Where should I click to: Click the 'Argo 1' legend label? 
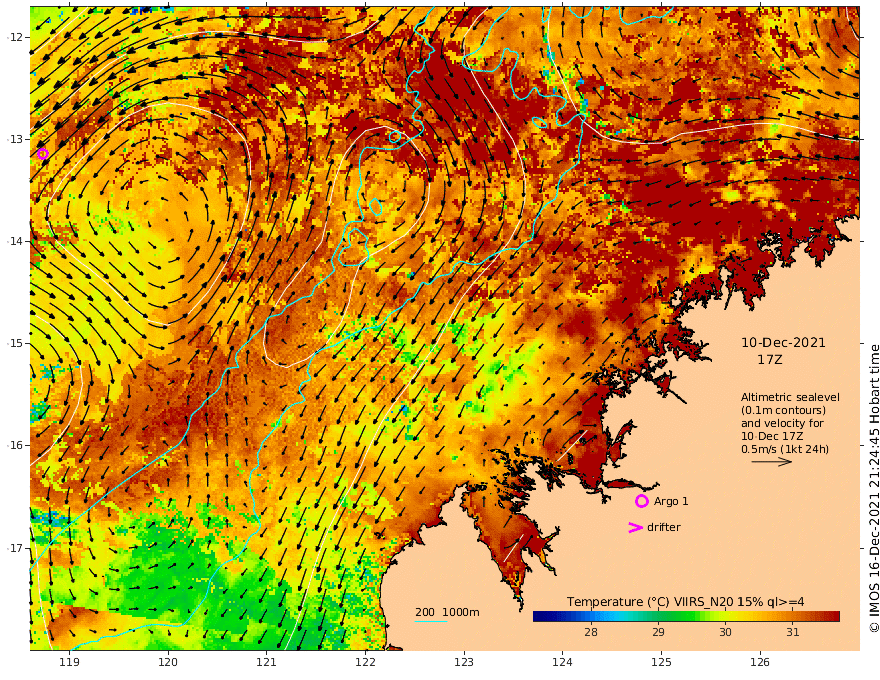pyautogui.click(x=671, y=501)
